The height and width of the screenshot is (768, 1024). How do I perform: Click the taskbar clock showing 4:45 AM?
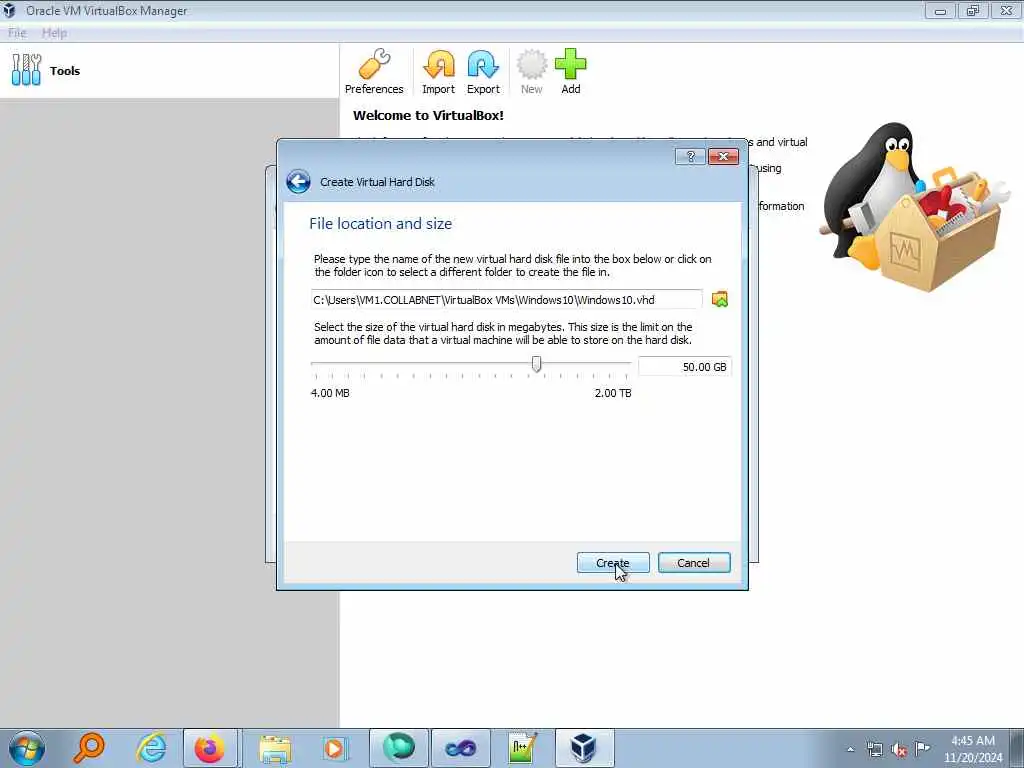tap(973, 748)
